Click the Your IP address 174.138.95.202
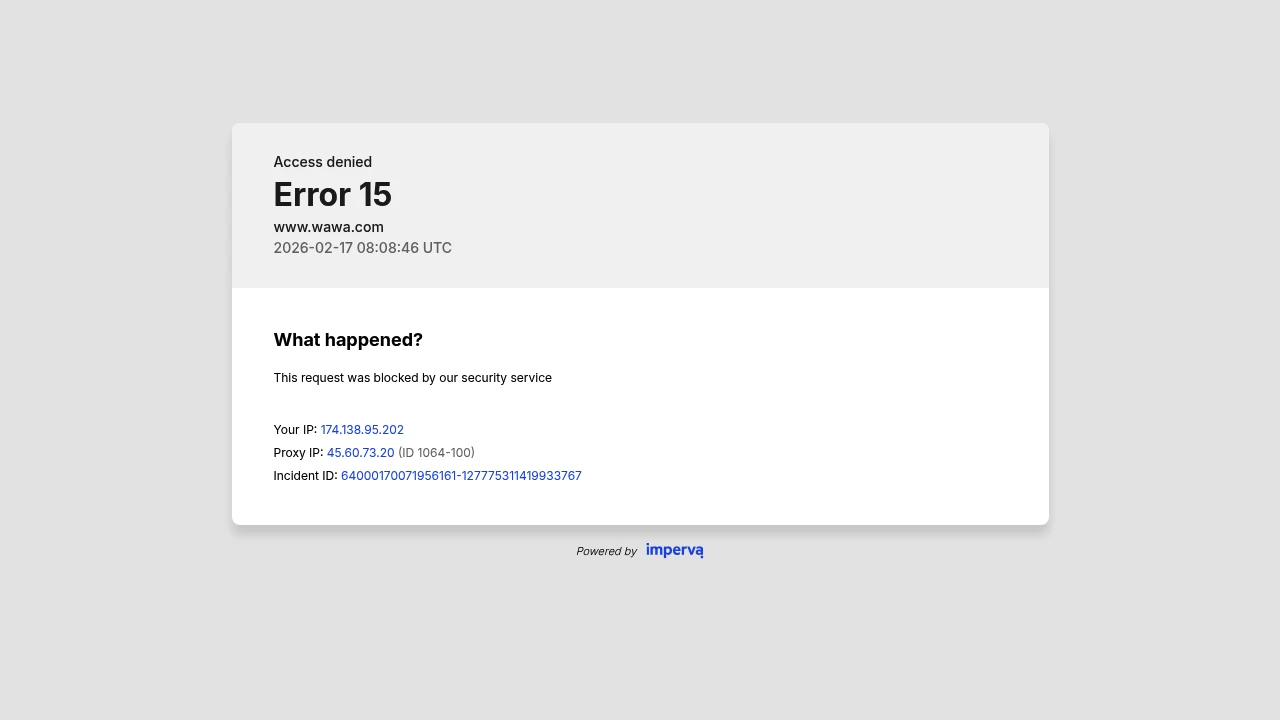This screenshot has height=720, width=1280. click(362, 430)
